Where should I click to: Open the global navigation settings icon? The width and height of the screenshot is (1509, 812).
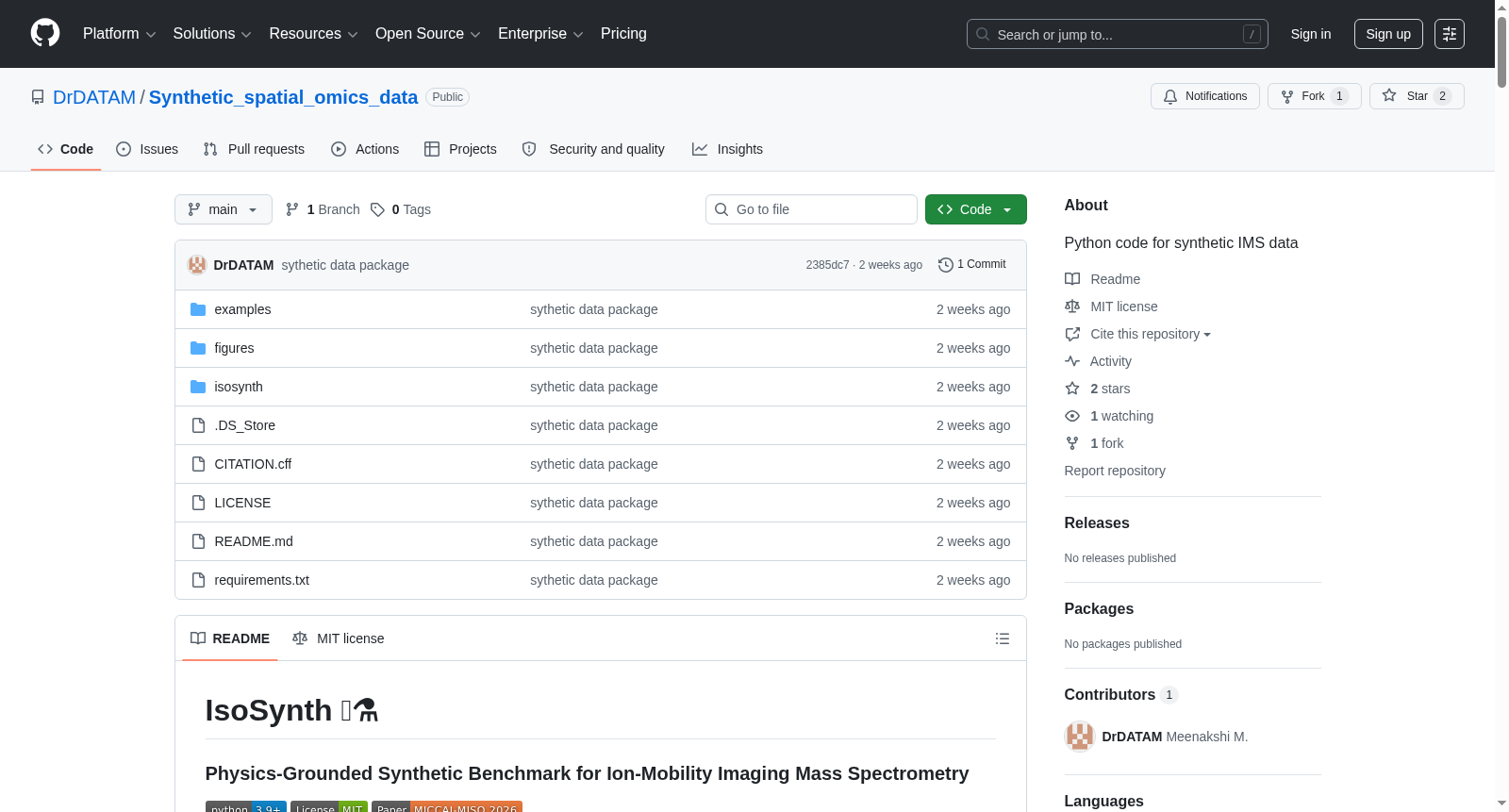[x=1450, y=34]
